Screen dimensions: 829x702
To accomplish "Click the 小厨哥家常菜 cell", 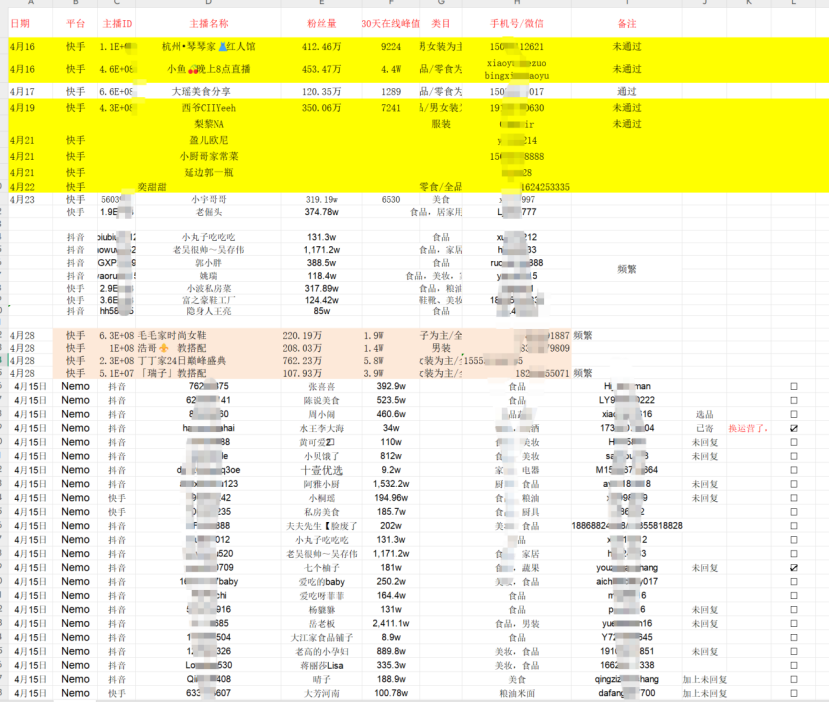I will point(209,156).
